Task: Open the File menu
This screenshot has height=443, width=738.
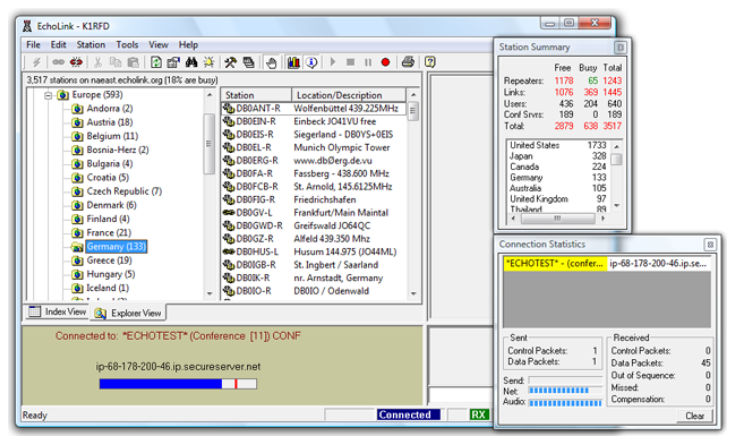Action: click(x=33, y=45)
